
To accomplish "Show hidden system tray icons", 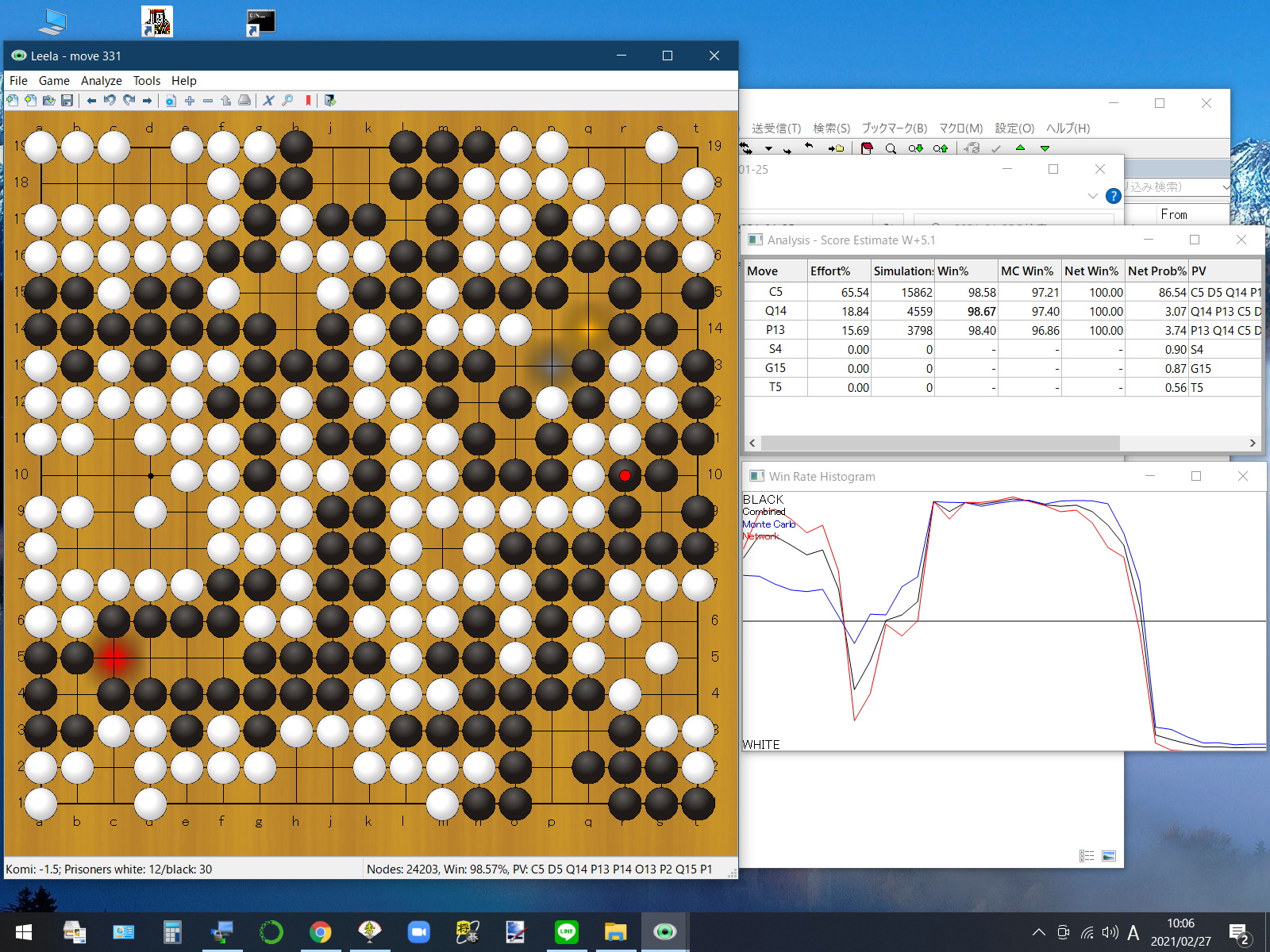I will click(1038, 932).
